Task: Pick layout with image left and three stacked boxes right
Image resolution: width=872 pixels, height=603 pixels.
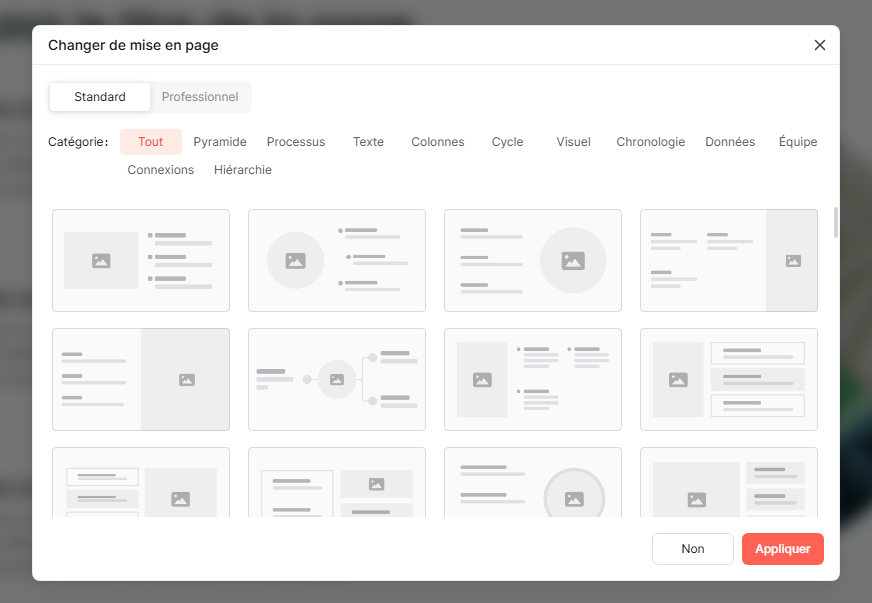Action: [729, 379]
